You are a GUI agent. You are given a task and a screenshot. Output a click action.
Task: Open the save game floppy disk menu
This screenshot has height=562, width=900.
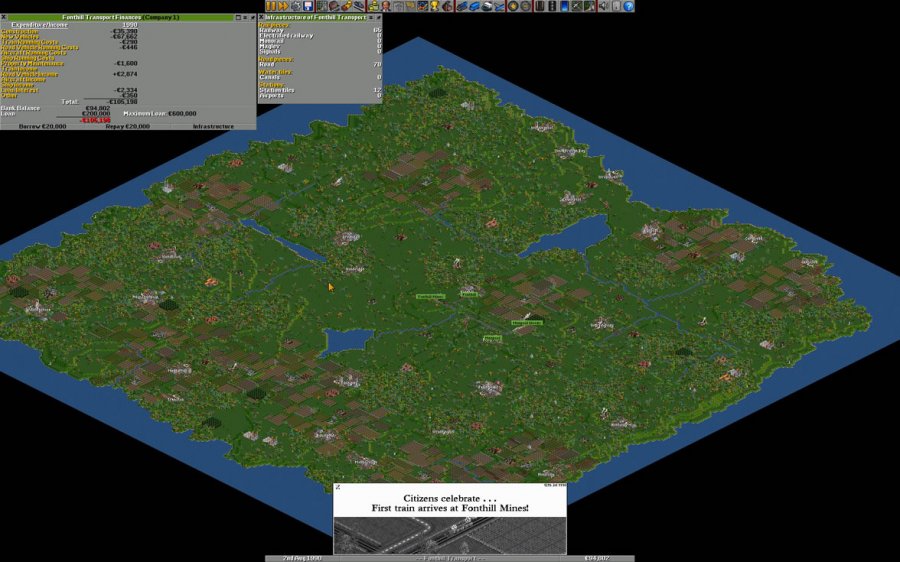(308, 6)
